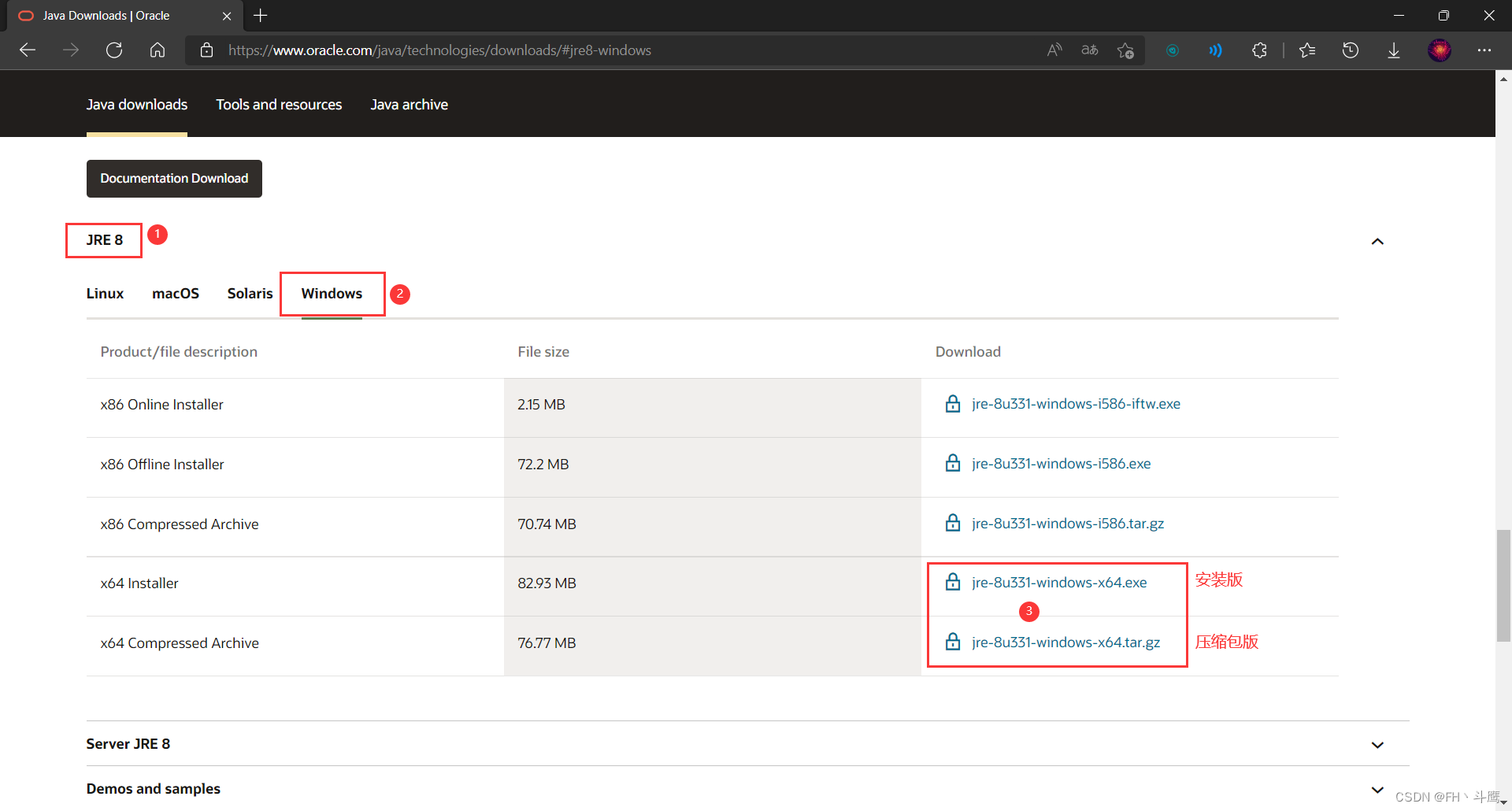Click the 'x86 Offline Installer' description cell

[295, 468]
